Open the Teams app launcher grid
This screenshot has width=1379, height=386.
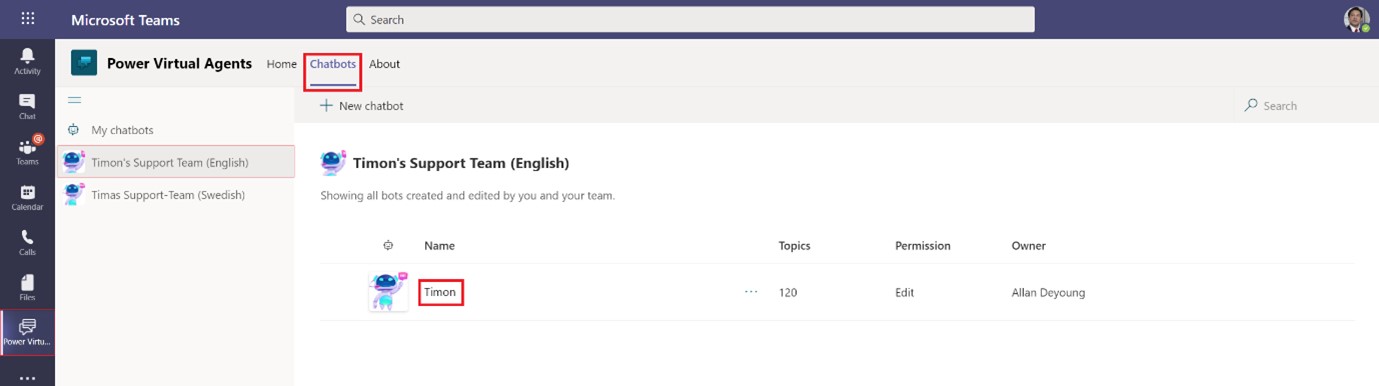point(27,19)
